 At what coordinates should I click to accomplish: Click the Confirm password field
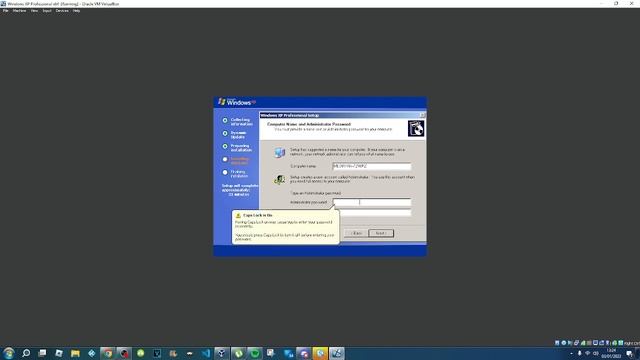tap(375, 213)
